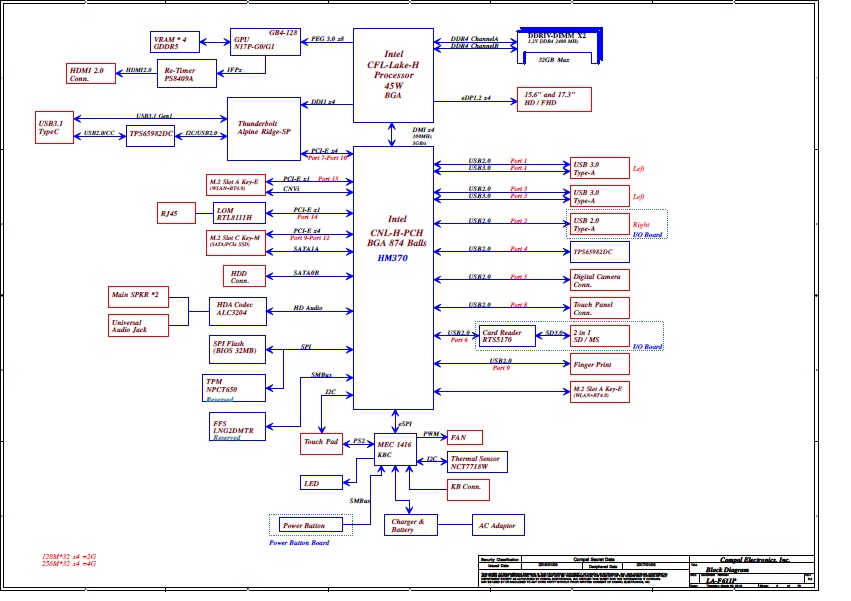Viewport: 851px width, 601px height.
Task: Click the 128M*32 x4 =2G note
Action: (x=69, y=556)
